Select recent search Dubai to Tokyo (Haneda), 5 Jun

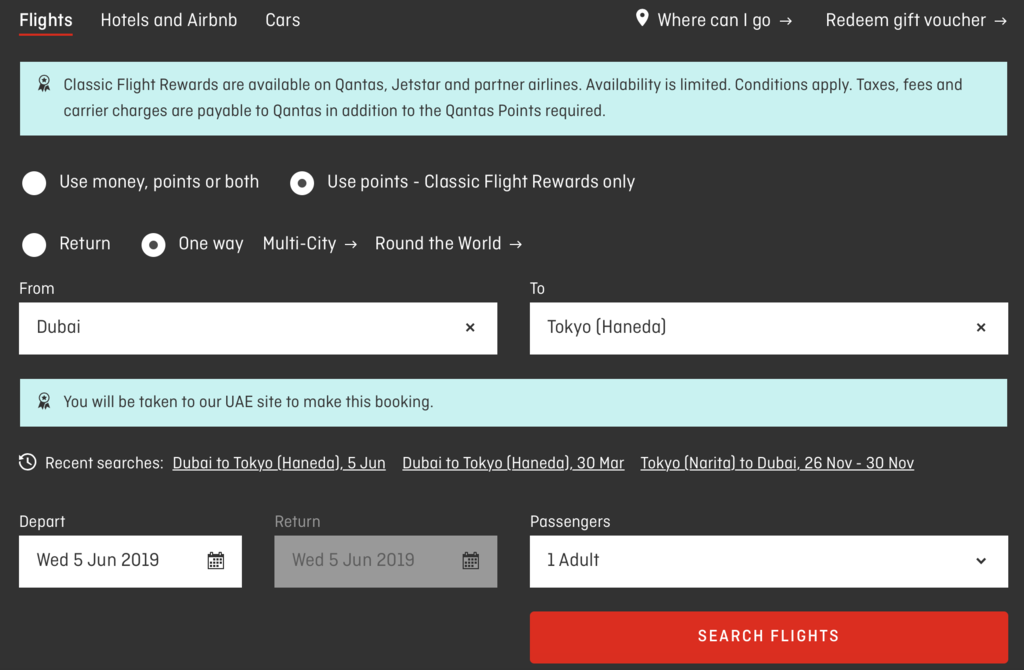coord(279,463)
